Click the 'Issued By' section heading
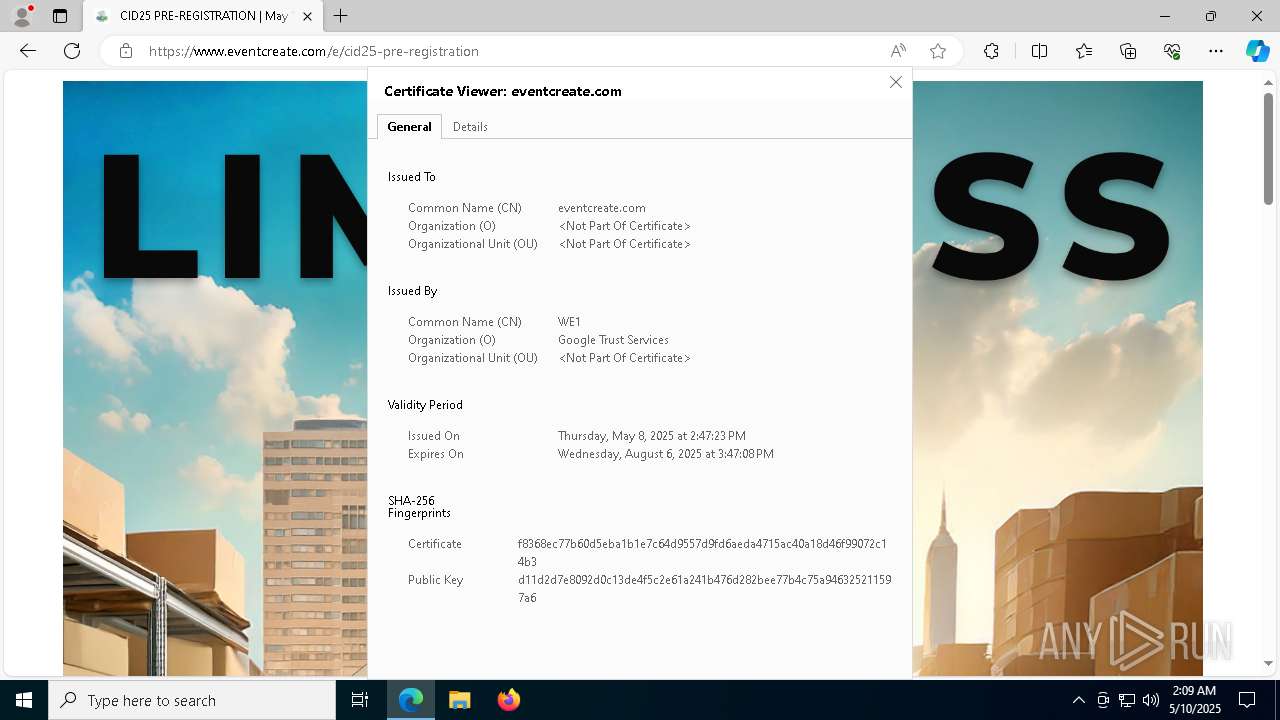 click(x=413, y=291)
